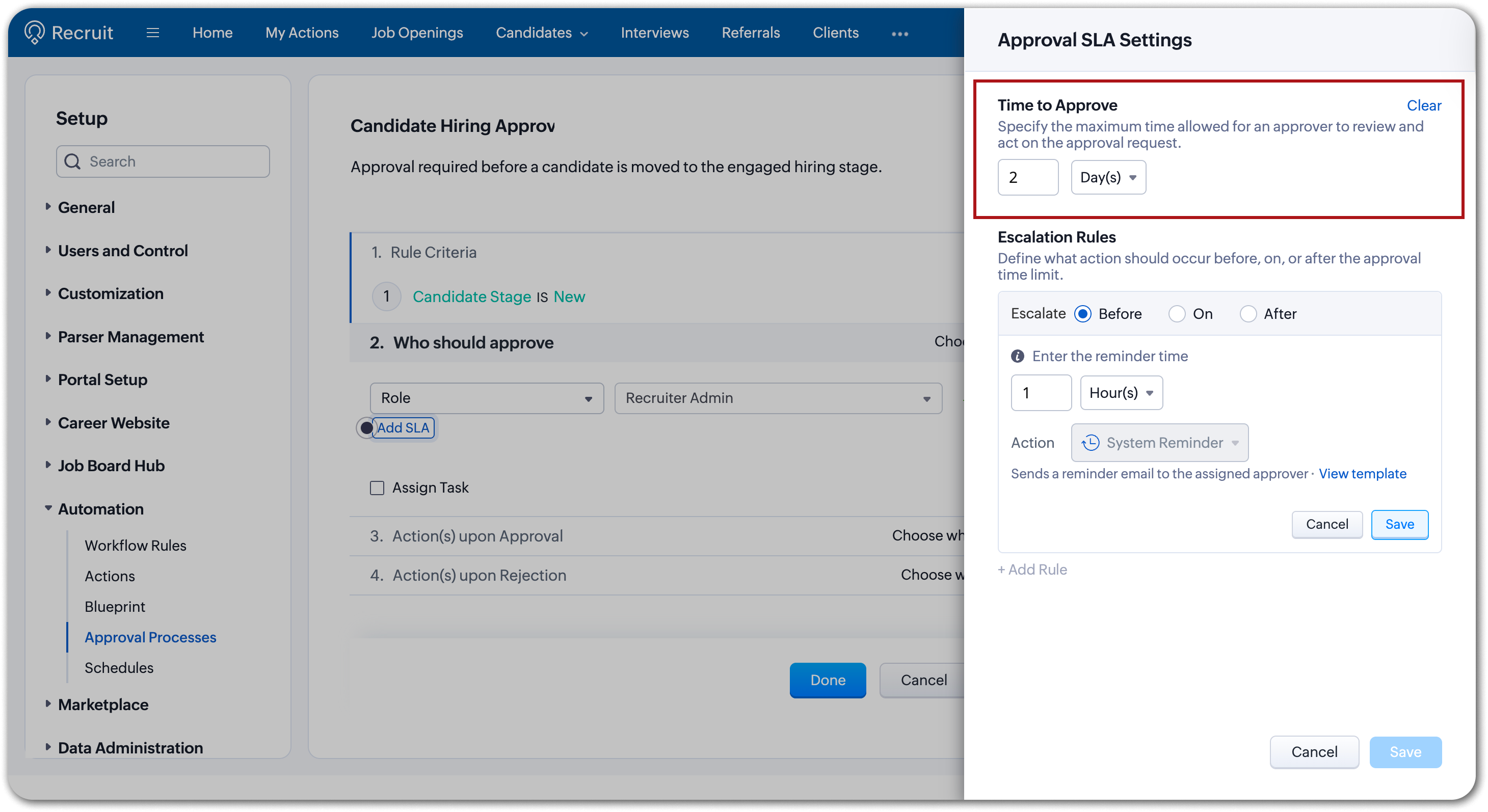Open the more options ellipsis in navbar
The width and height of the screenshot is (1488, 812).
pos(899,34)
